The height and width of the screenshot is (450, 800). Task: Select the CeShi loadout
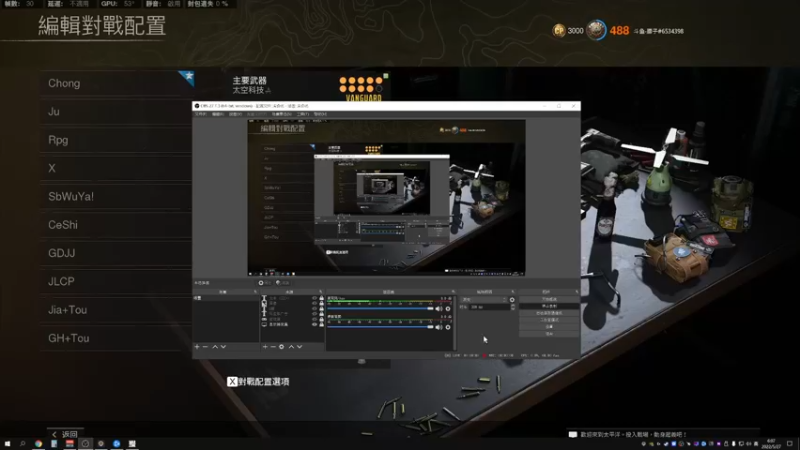click(x=116, y=225)
